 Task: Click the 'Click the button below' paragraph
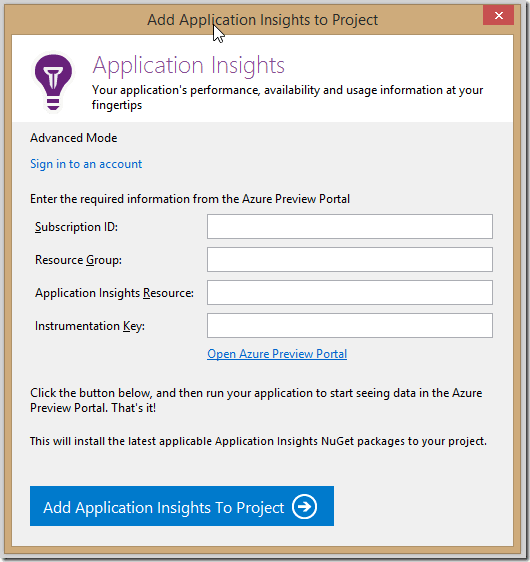256,400
